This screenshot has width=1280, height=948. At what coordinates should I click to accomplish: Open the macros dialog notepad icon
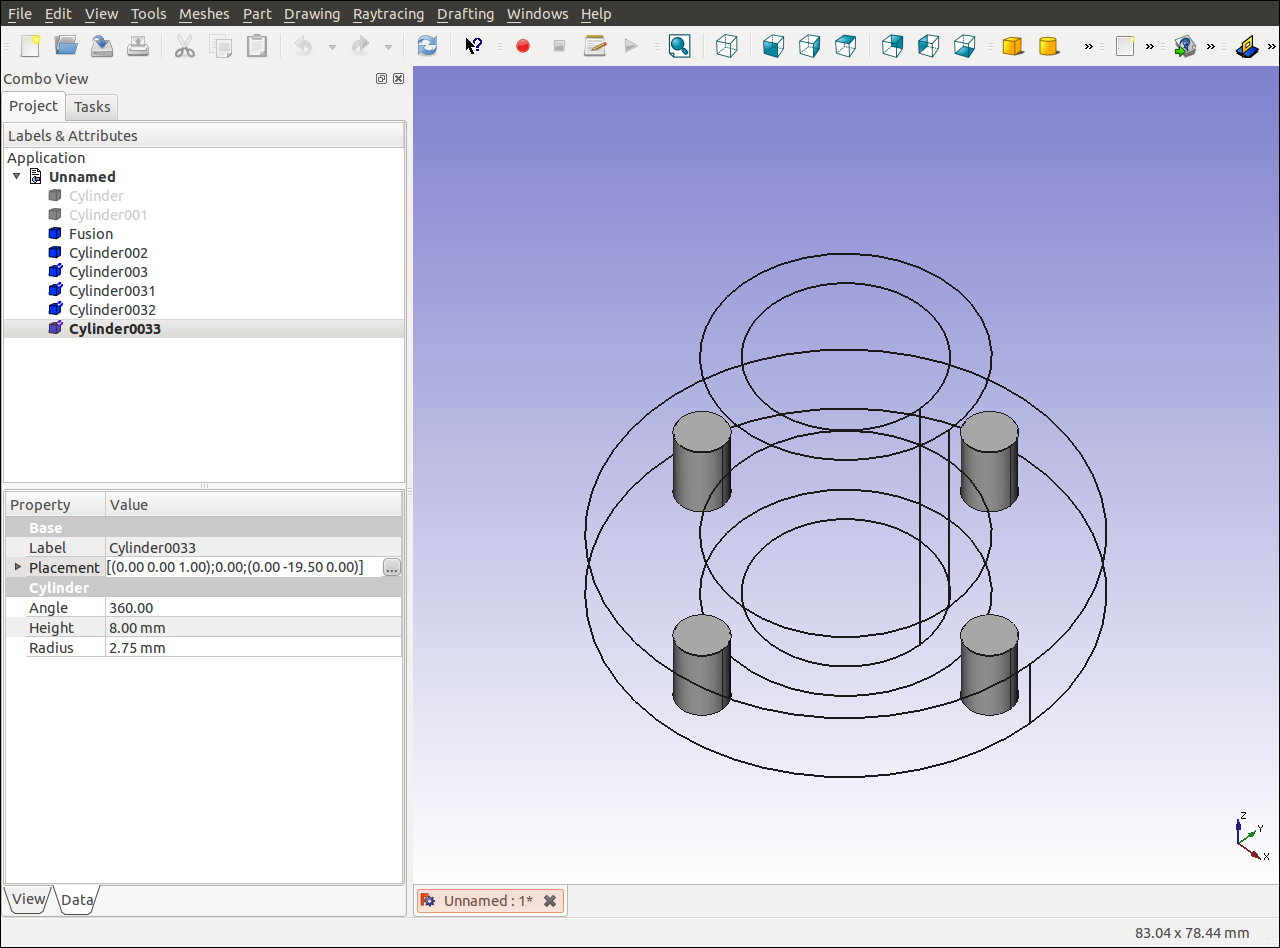point(595,46)
